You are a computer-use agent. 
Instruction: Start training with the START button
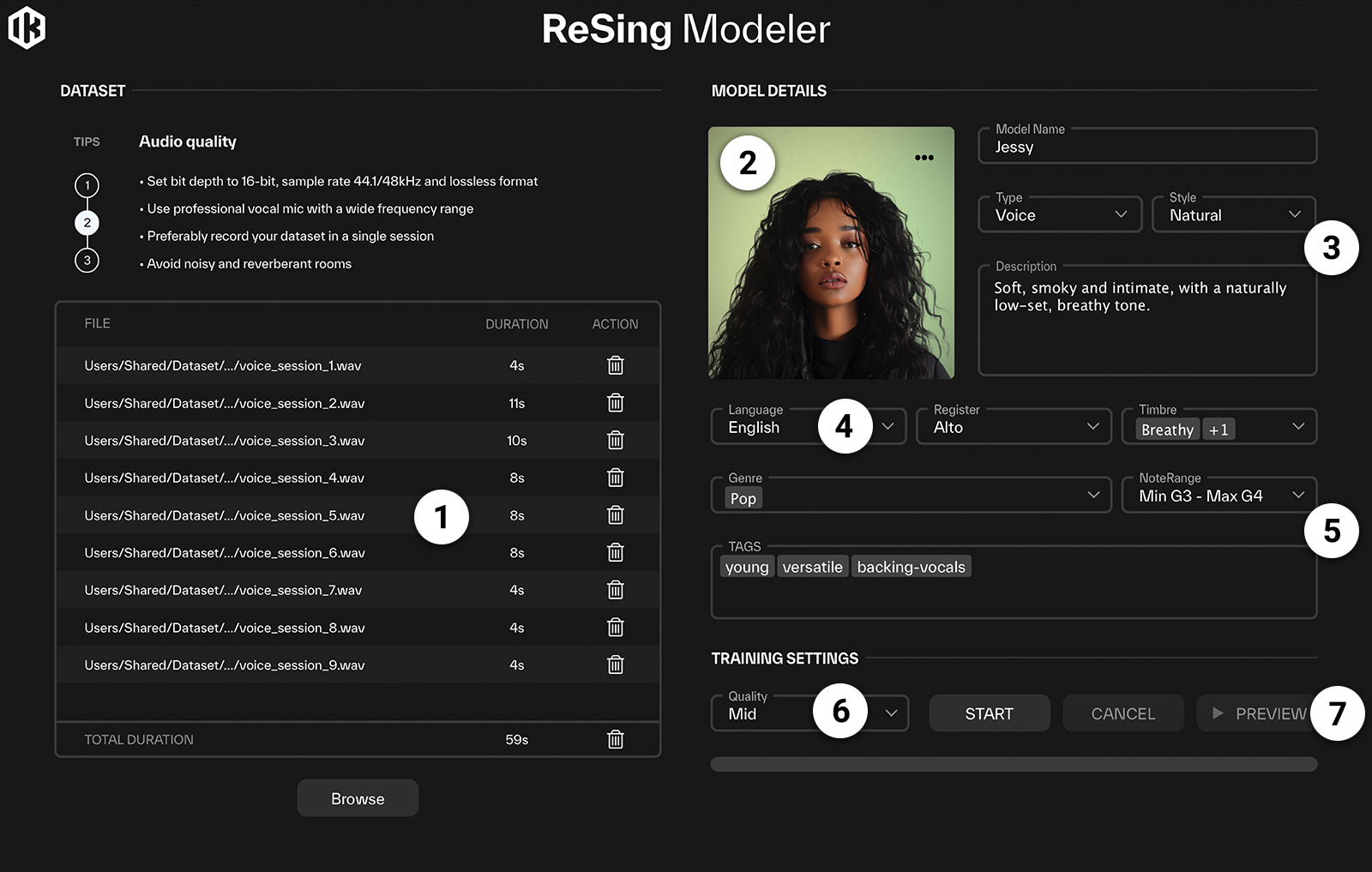click(x=989, y=713)
